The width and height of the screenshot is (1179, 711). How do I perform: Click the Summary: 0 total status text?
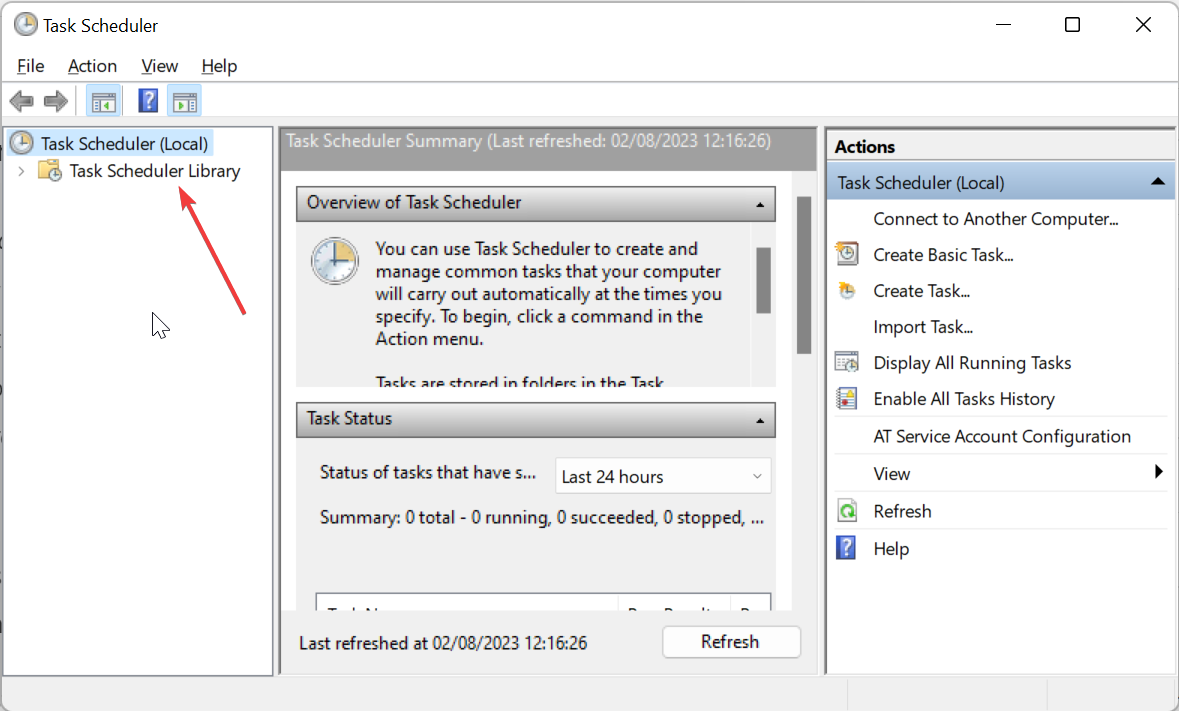tap(541, 518)
